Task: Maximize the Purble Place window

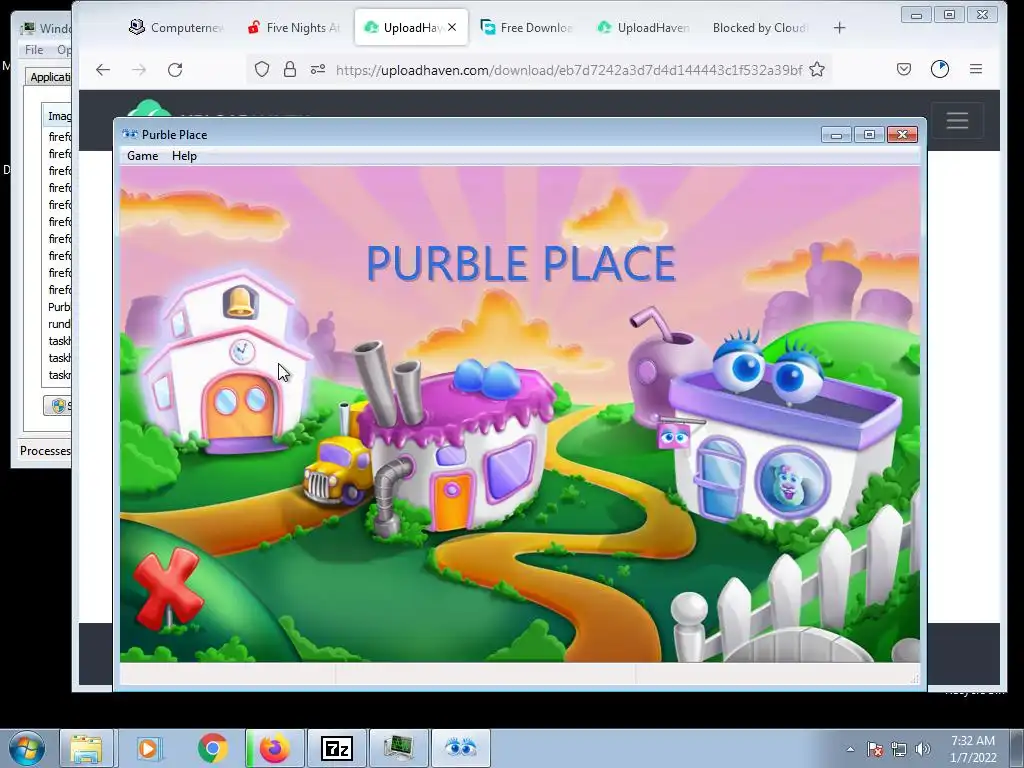Action: pos(869,135)
